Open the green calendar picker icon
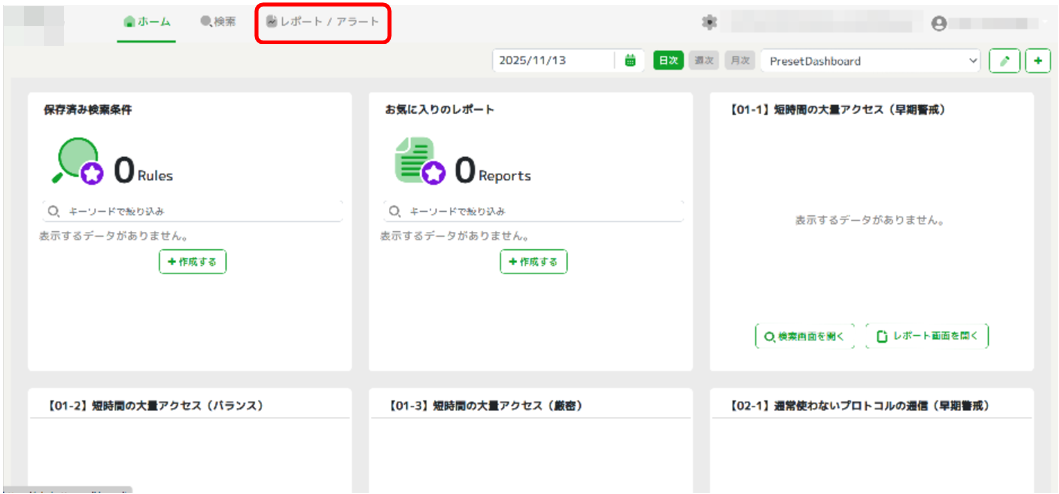The image size is (1059, 494). pyautogui.click(x=630, y=60)
